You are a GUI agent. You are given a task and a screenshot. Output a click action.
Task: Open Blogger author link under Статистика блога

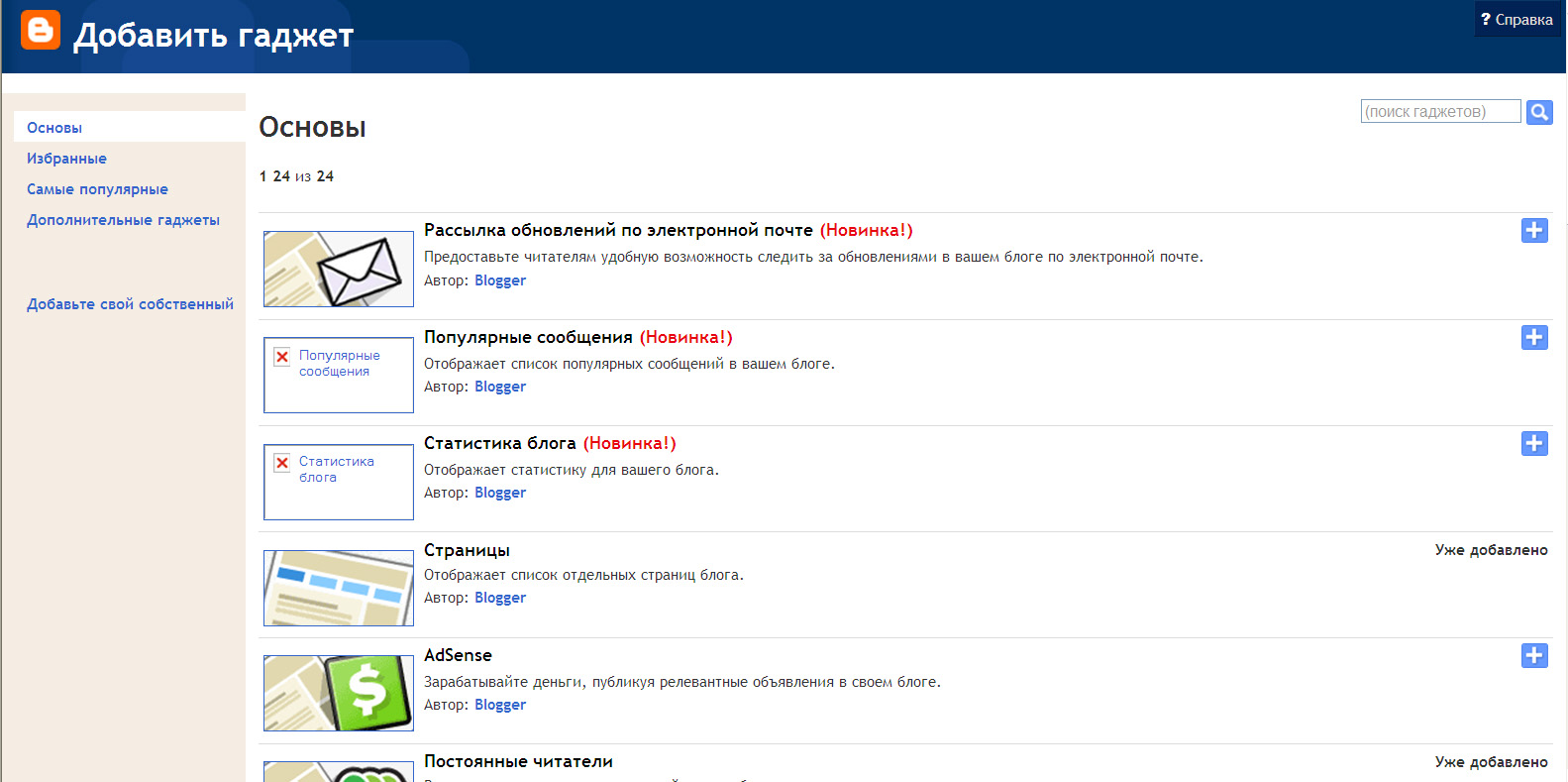(x=500, y=493)
